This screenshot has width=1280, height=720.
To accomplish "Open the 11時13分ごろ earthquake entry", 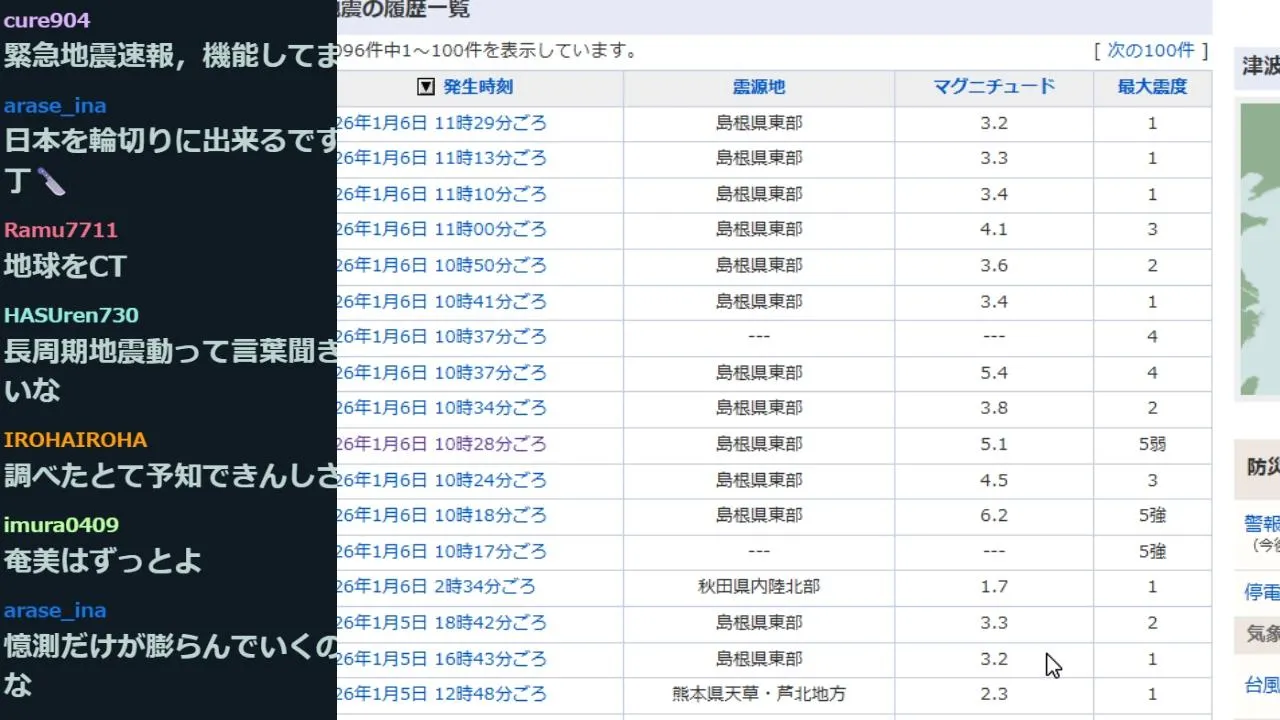I will (442, 158).
